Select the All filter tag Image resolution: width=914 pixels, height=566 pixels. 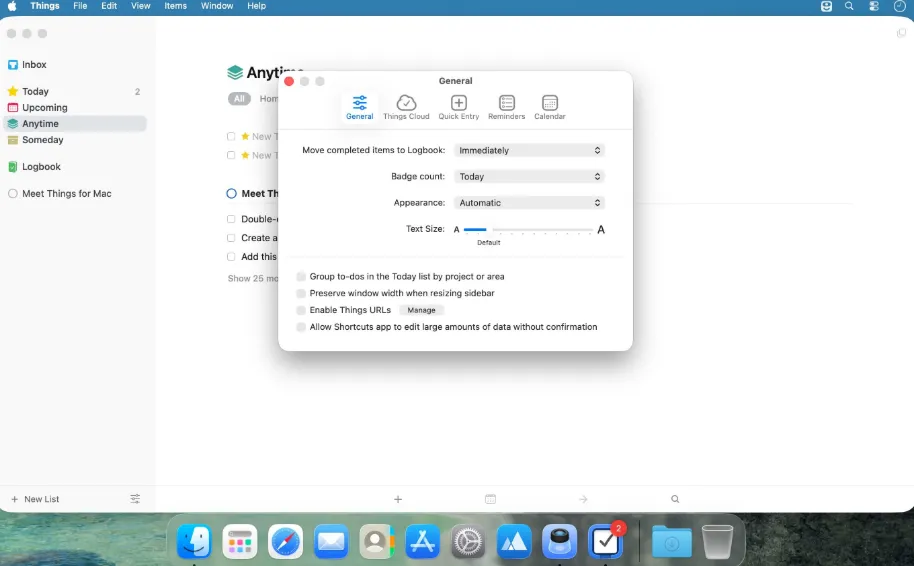(x=239, y=99)
